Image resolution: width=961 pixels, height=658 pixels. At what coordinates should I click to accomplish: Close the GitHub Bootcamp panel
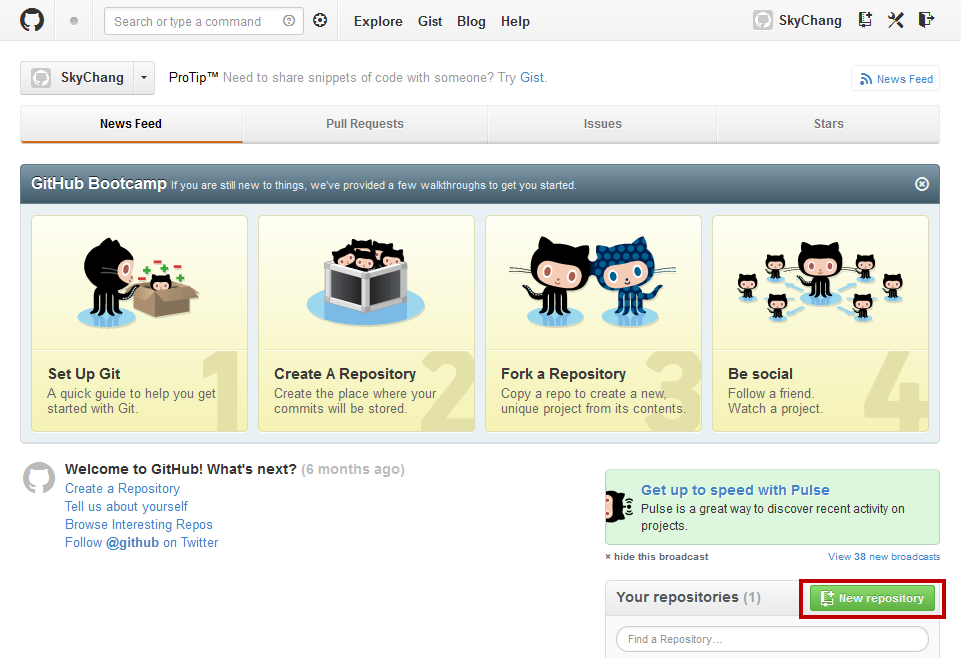922,184
